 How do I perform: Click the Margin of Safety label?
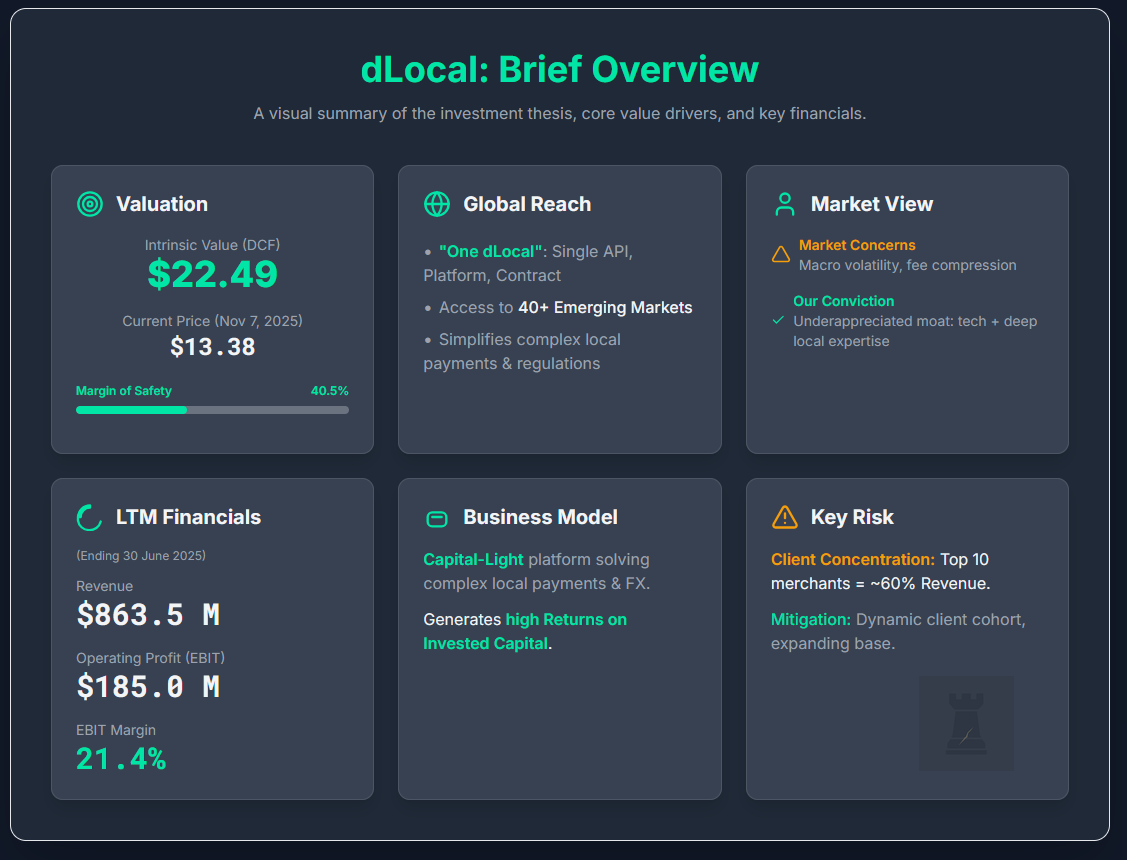tap(124, 391)
